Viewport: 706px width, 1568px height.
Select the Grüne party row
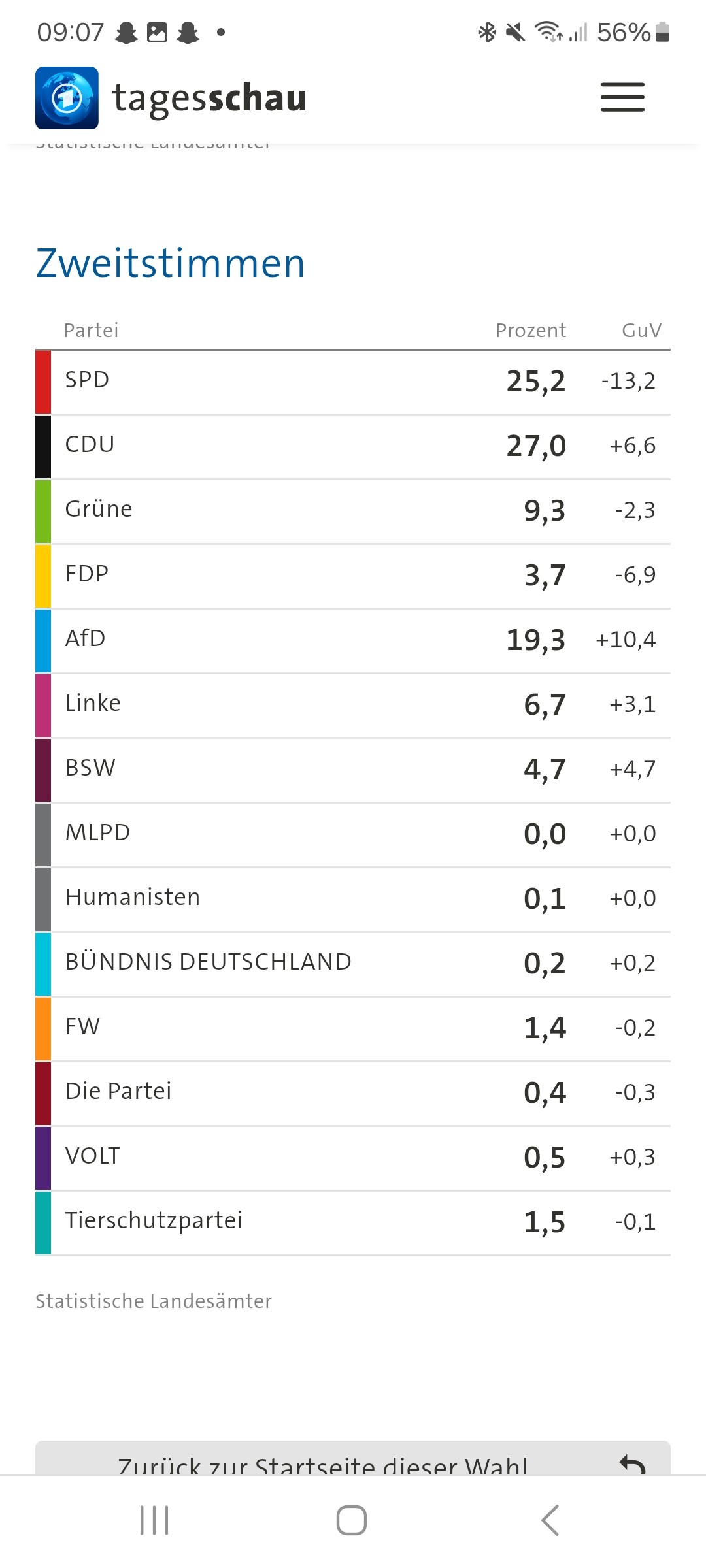pos(353,511)
